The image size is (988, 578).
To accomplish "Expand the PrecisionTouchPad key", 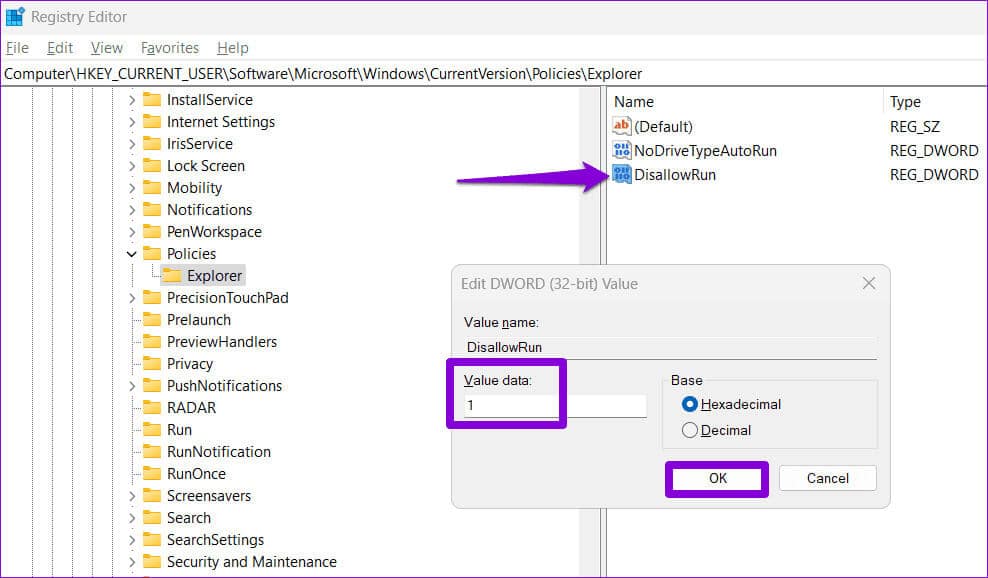I will (132, 298).
